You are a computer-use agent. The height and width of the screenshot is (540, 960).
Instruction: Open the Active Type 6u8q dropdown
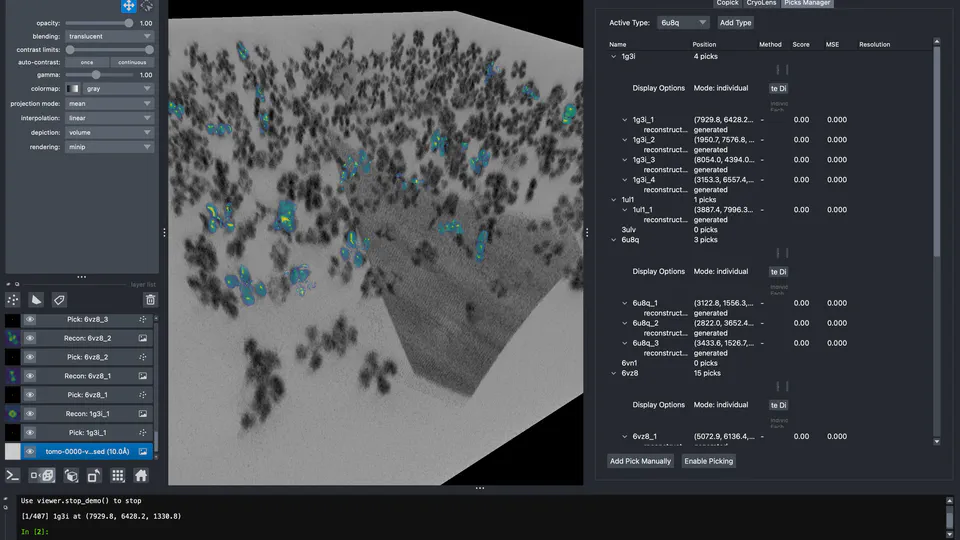(683, 23)
